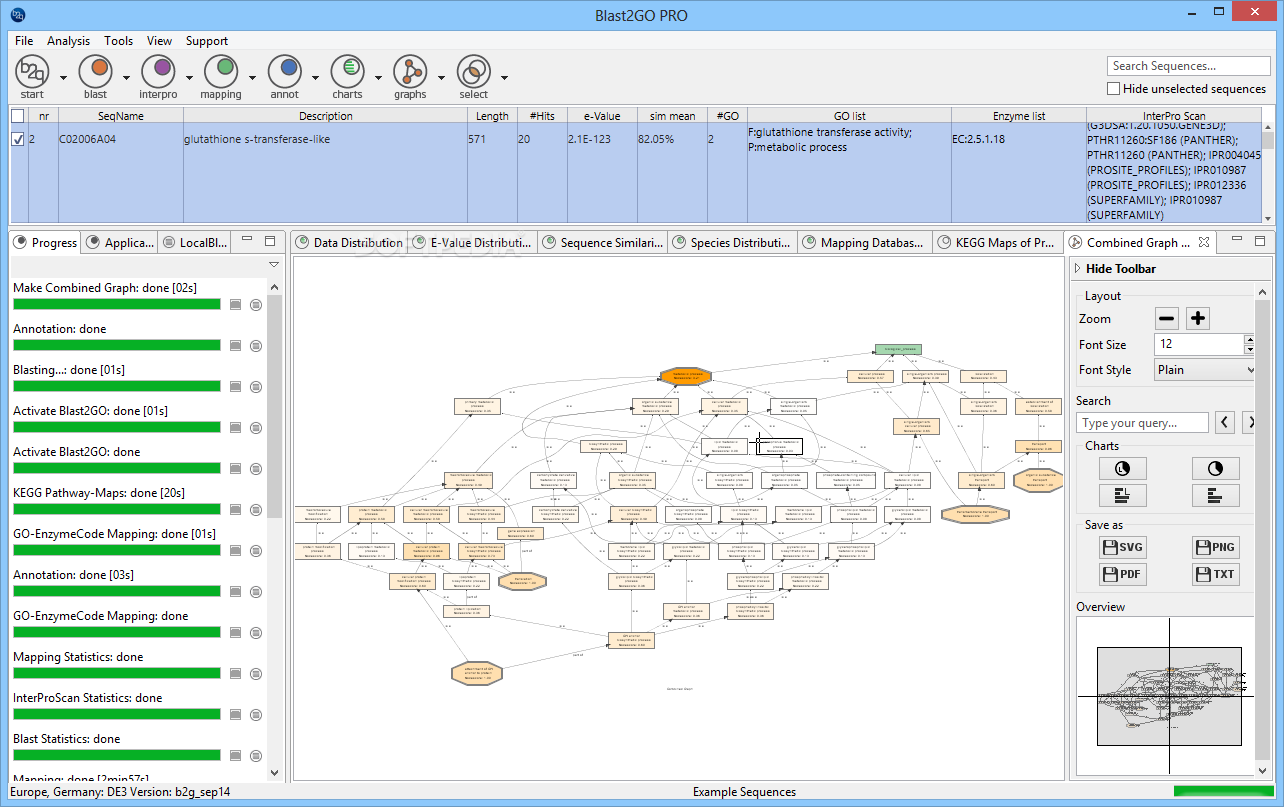Open the Applica... tab

(x=120, y=242)
